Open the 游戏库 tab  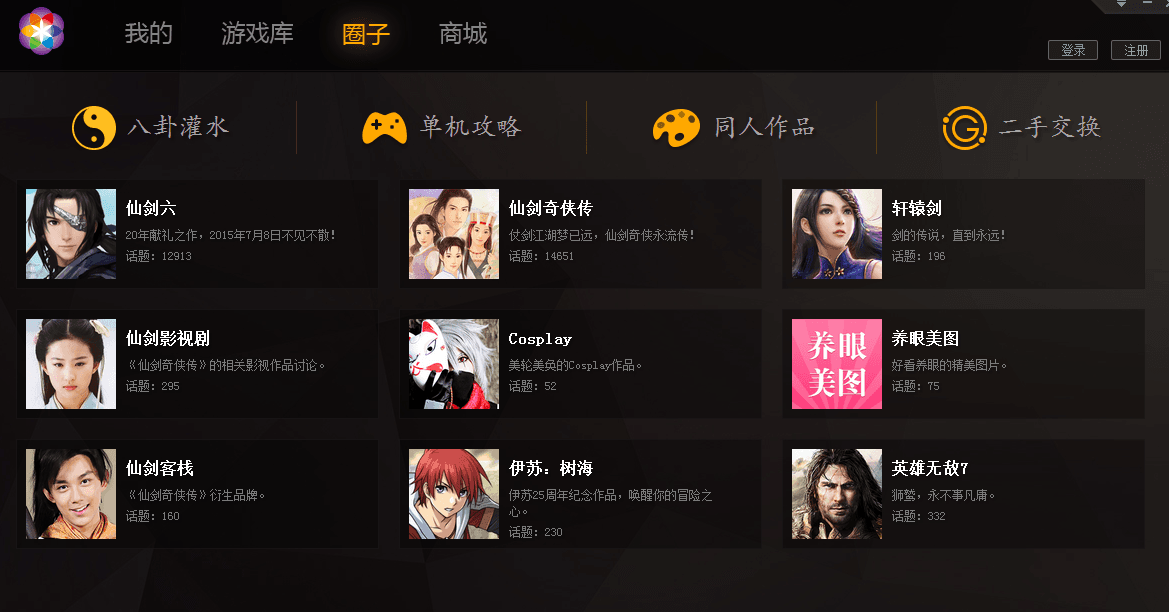(257, 34)
